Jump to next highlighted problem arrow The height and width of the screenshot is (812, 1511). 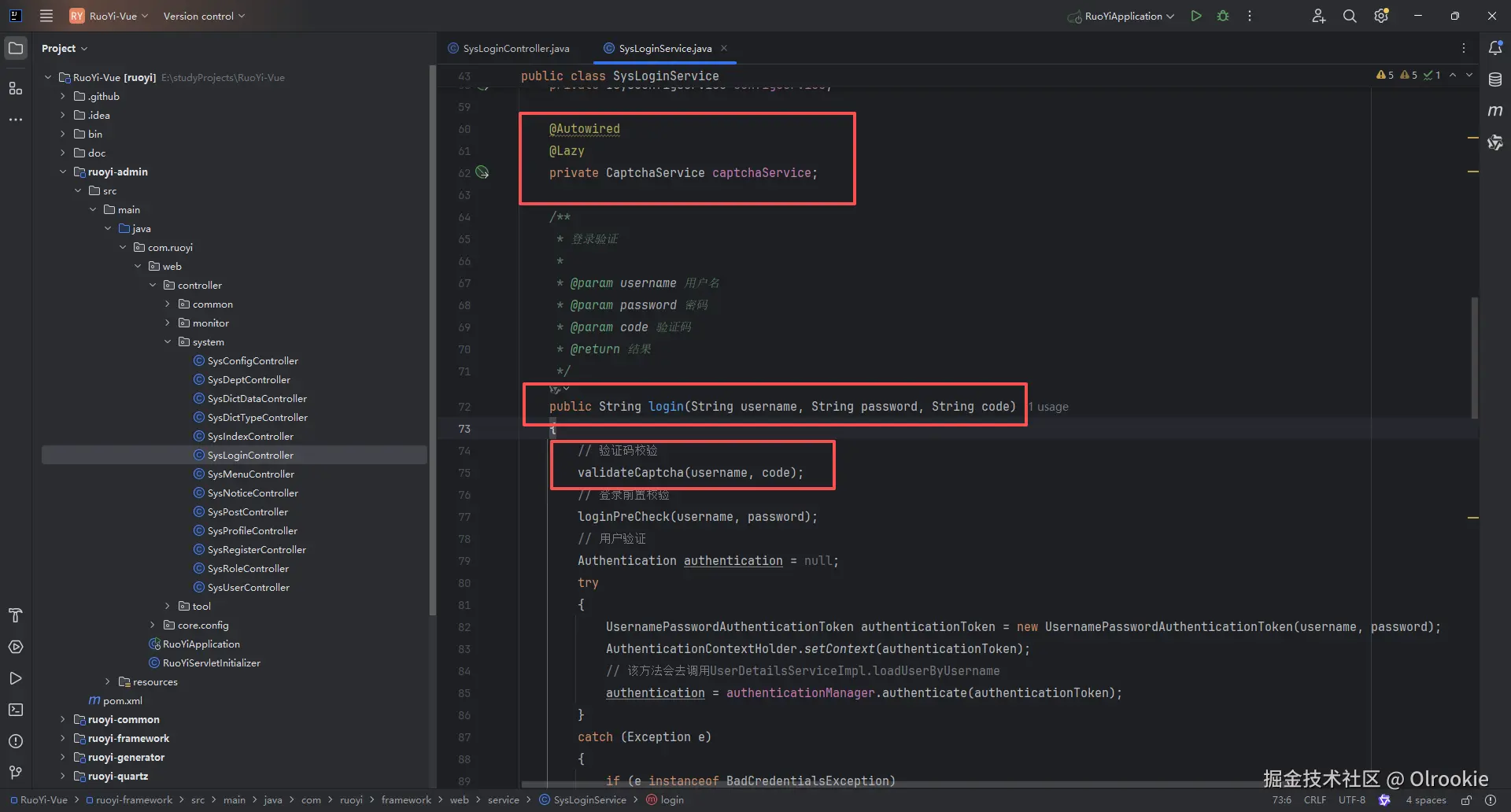coord(1469,75)
